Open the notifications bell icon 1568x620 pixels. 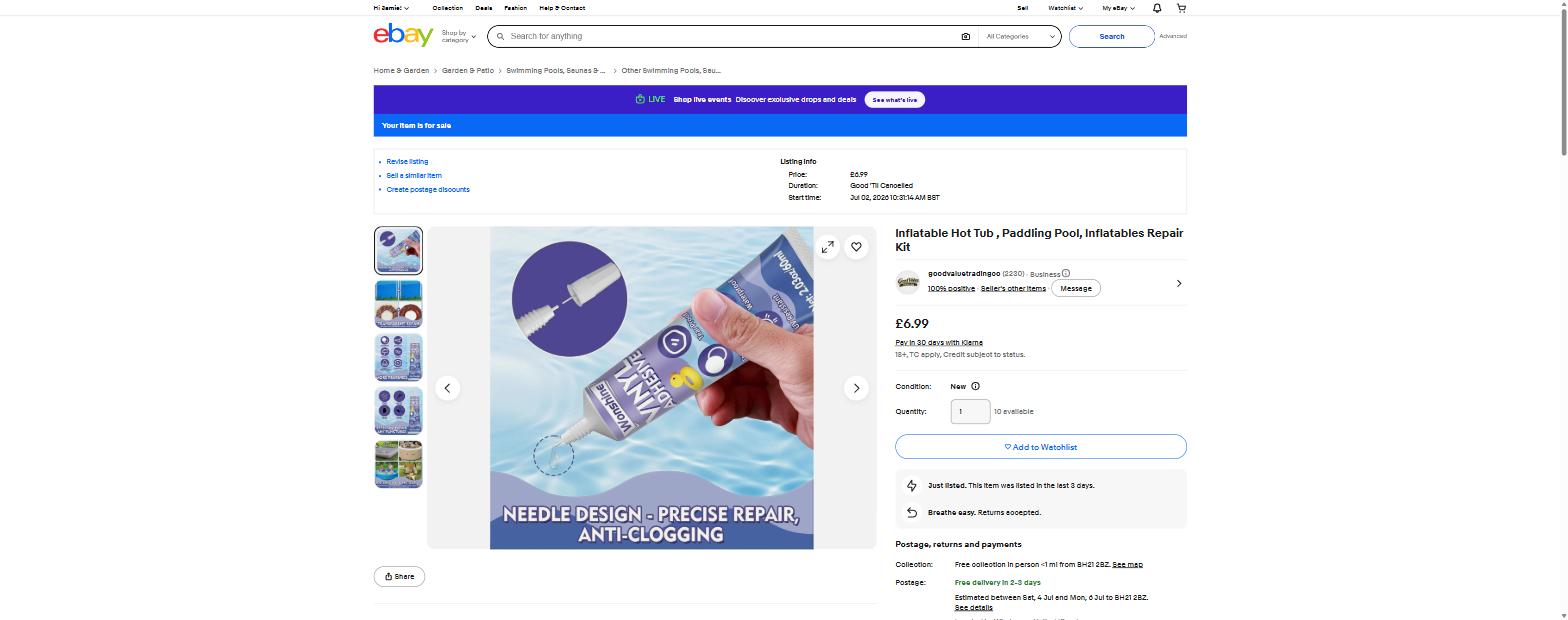click(x=1157, y=8)
